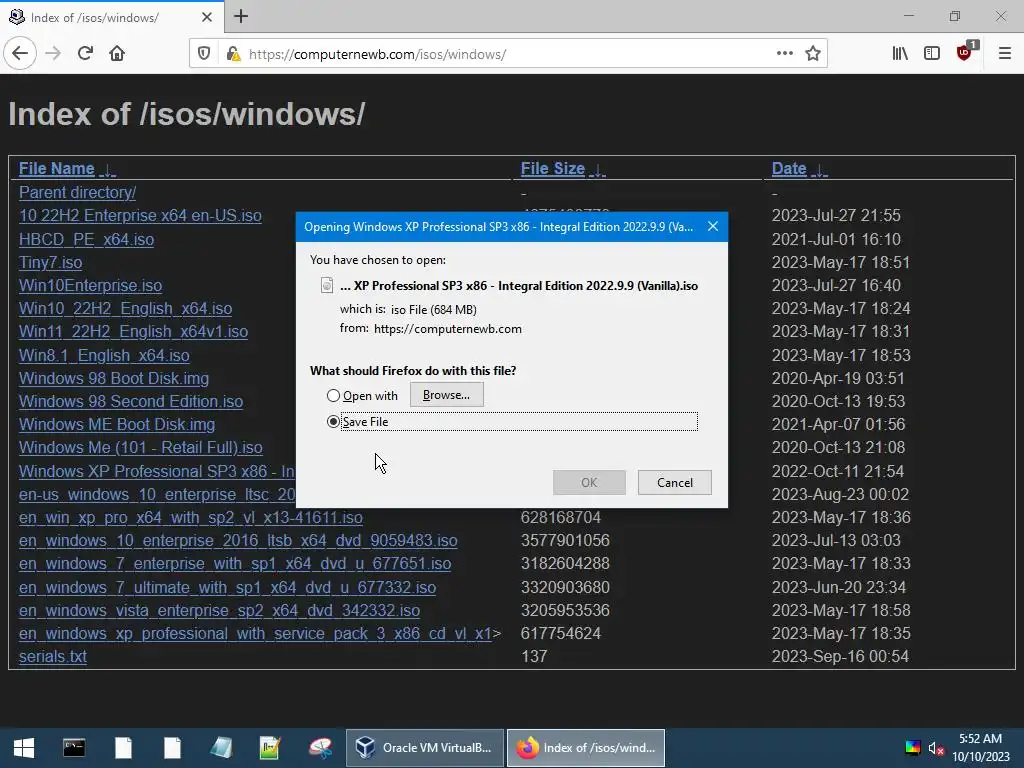The image size is (1024, 768).
Task: Click the Win10Enterprise.iso link
Action: tap(90, 285)
